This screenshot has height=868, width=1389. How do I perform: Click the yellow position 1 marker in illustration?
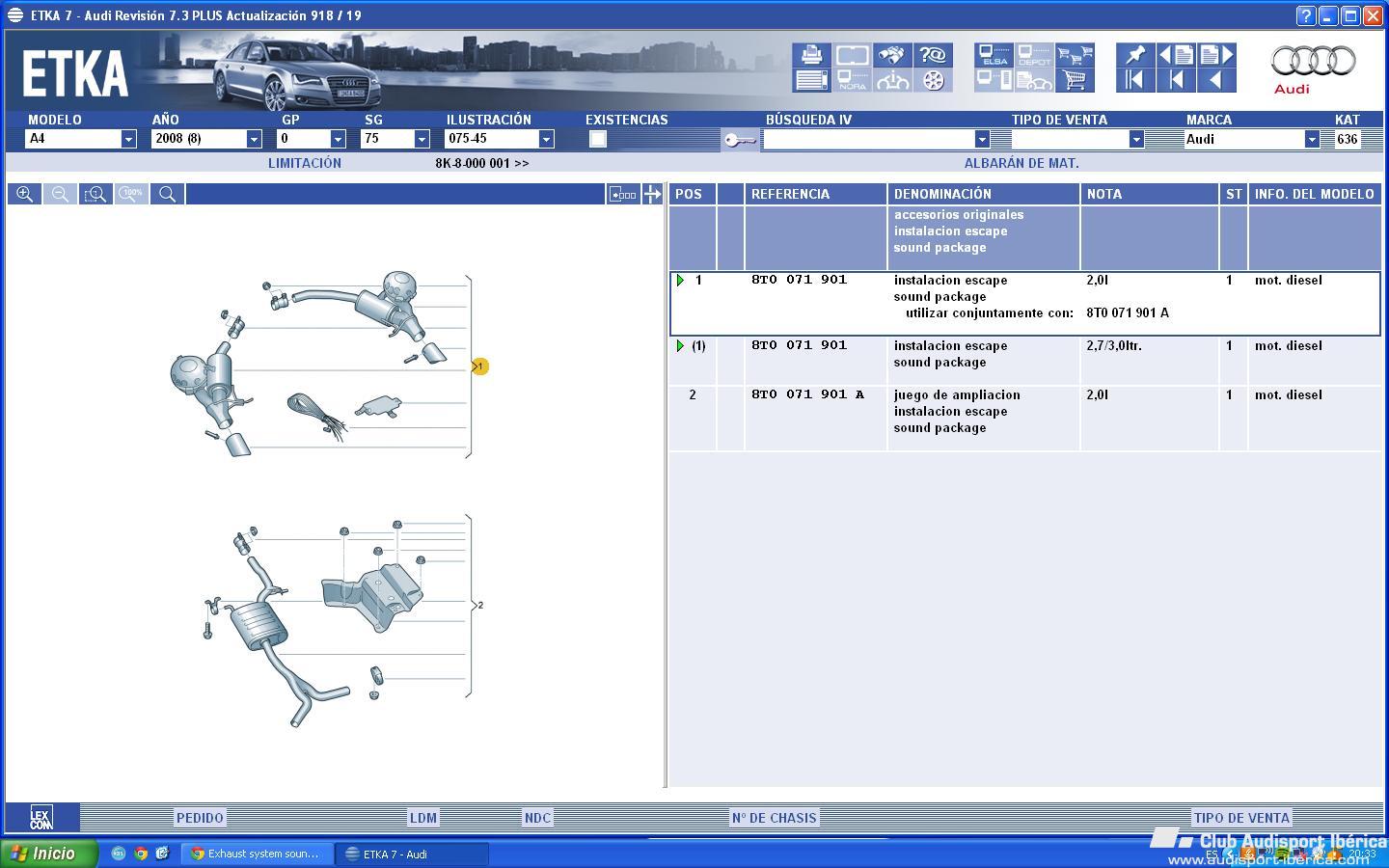[480, 366]
